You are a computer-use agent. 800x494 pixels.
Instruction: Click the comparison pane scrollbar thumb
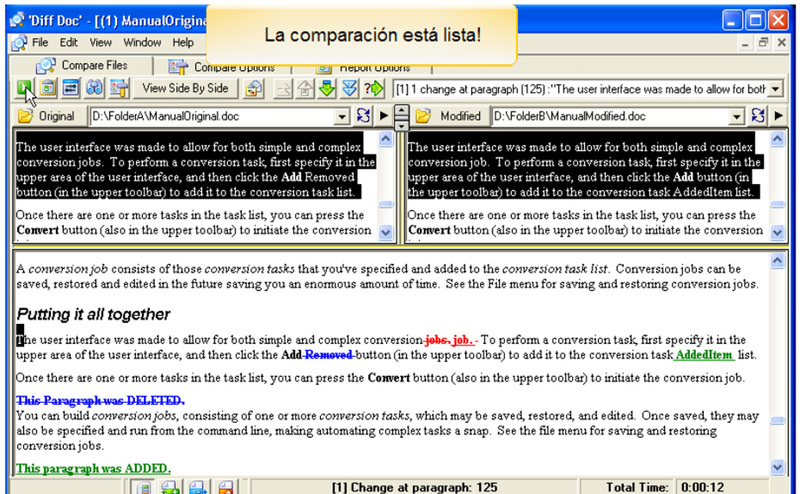pyautogui.click(x=777, y=421)
